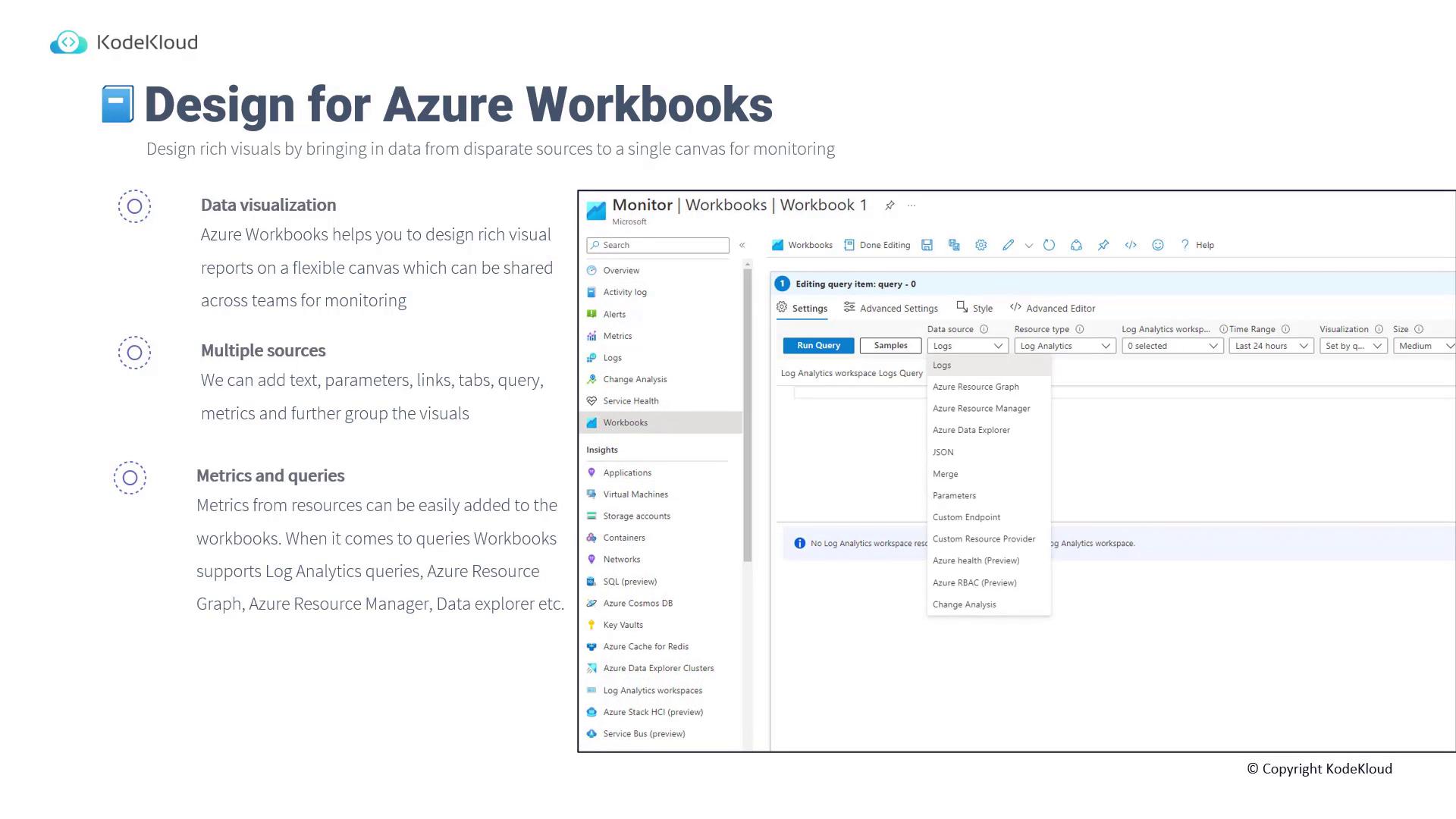
Task: Select Azure Resource Graph data source
Action: tap(975, 387)
